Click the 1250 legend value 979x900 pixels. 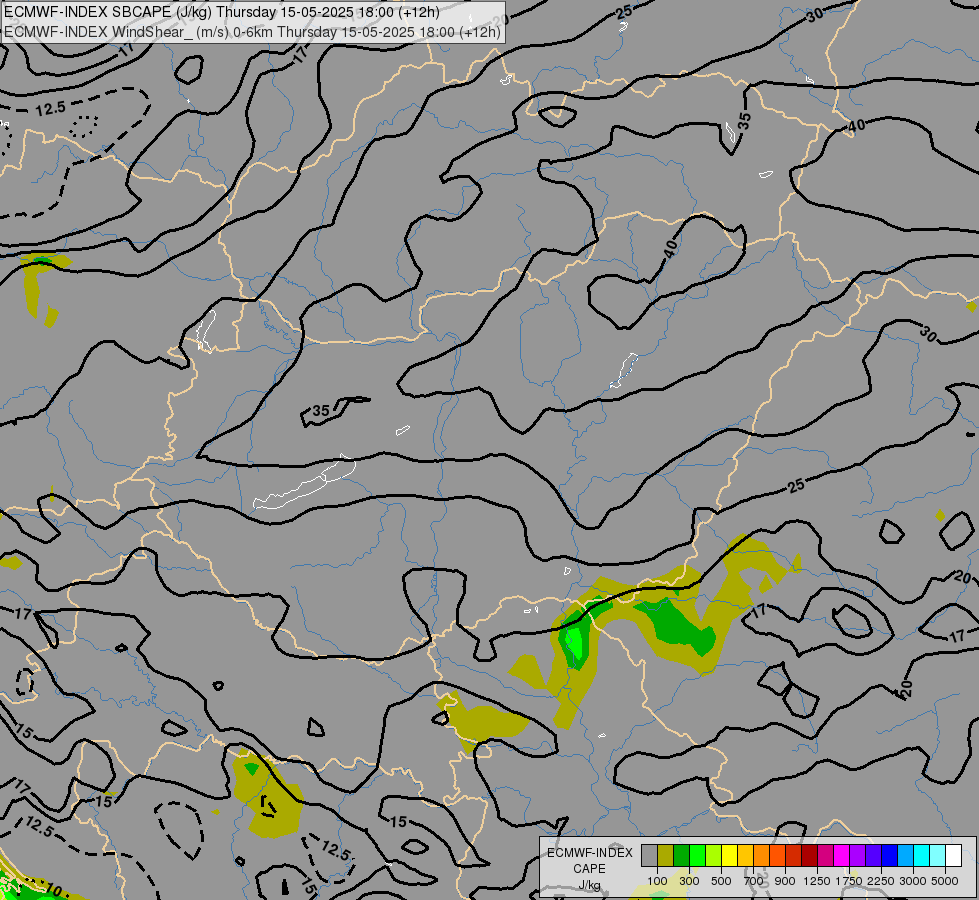tap(817, 881)
